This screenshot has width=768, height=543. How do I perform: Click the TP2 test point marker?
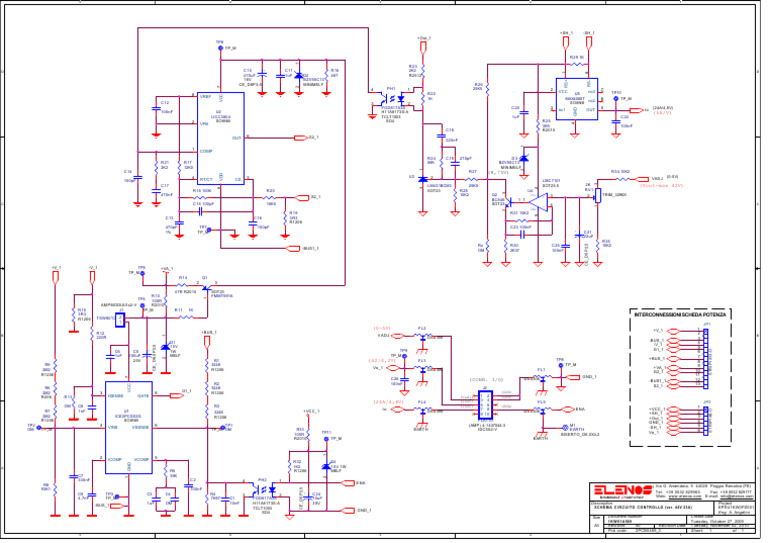39,428
